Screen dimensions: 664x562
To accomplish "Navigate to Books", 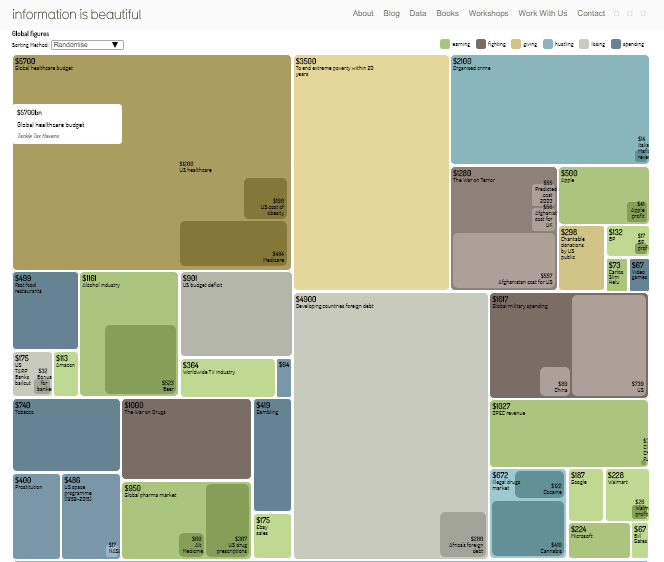I will pos(447,14).
